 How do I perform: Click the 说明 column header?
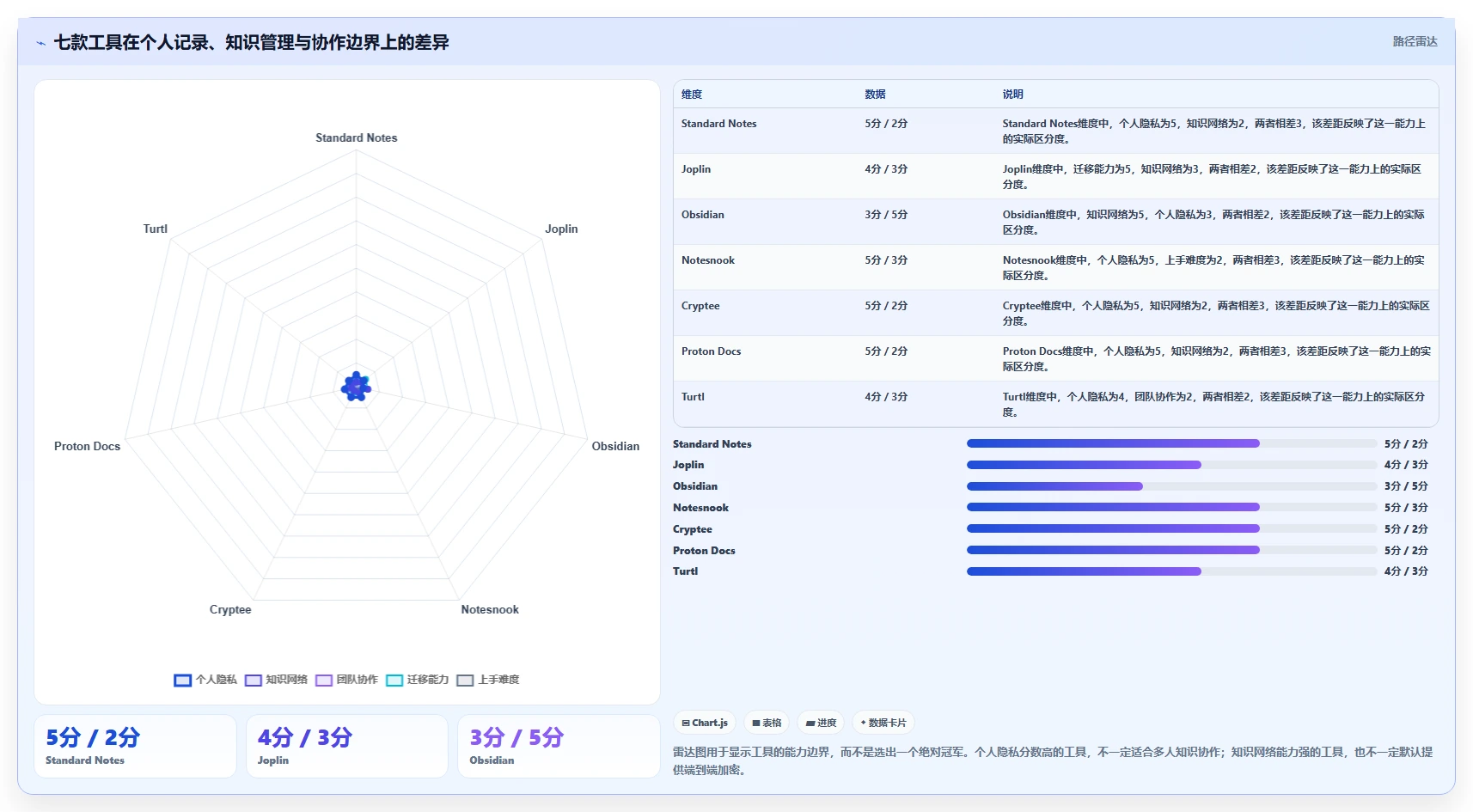point(1012,95)
